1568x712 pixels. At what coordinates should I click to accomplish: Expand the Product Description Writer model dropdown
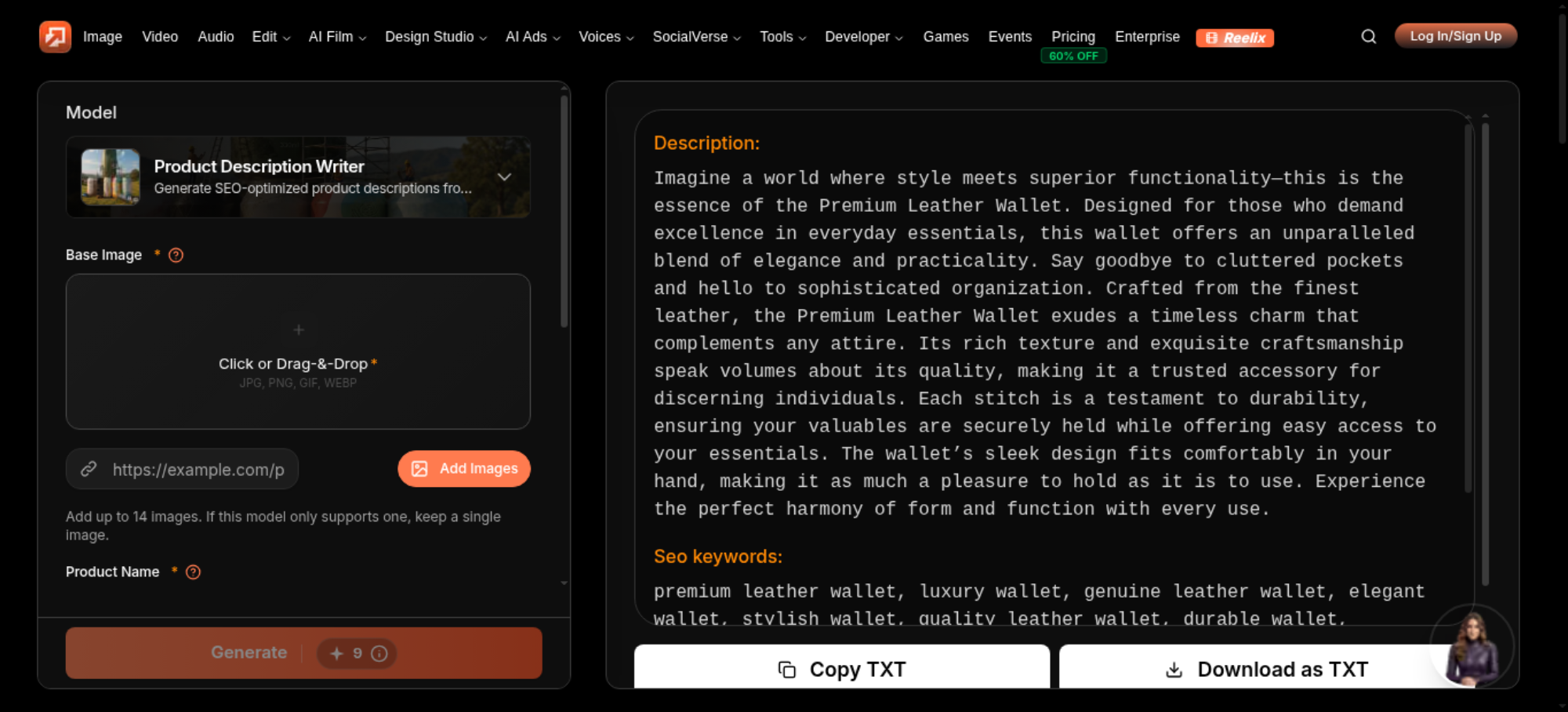click(x=504, y=177)
